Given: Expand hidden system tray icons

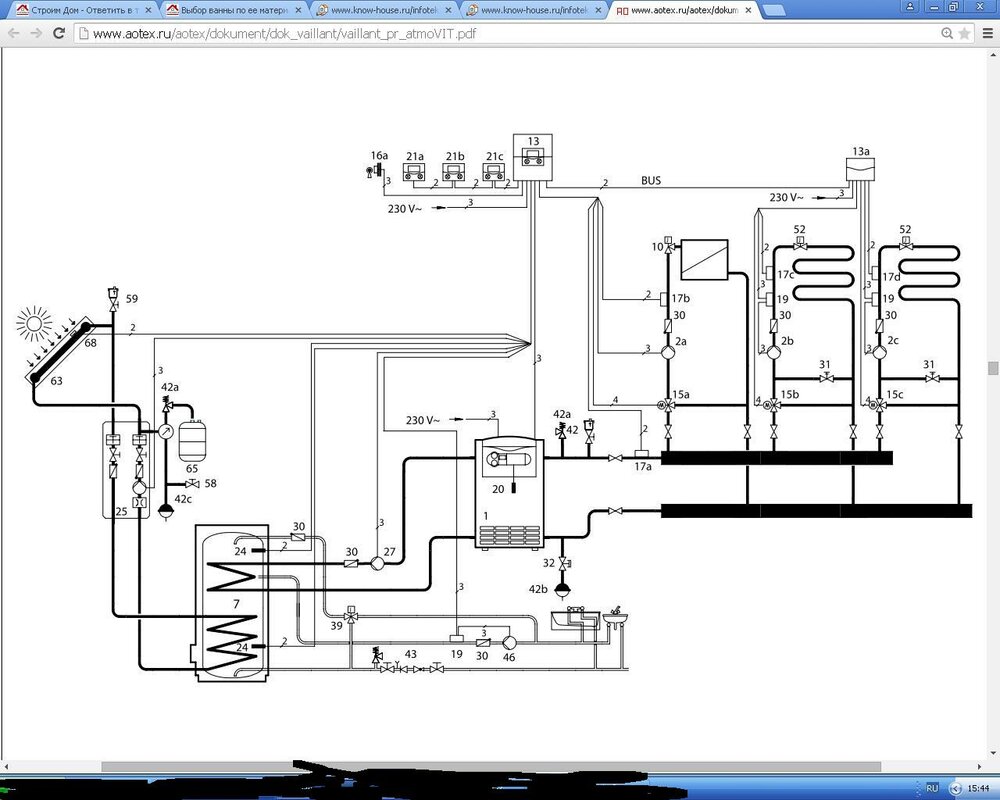Looking at the screenshot, I should click(953, 788).
